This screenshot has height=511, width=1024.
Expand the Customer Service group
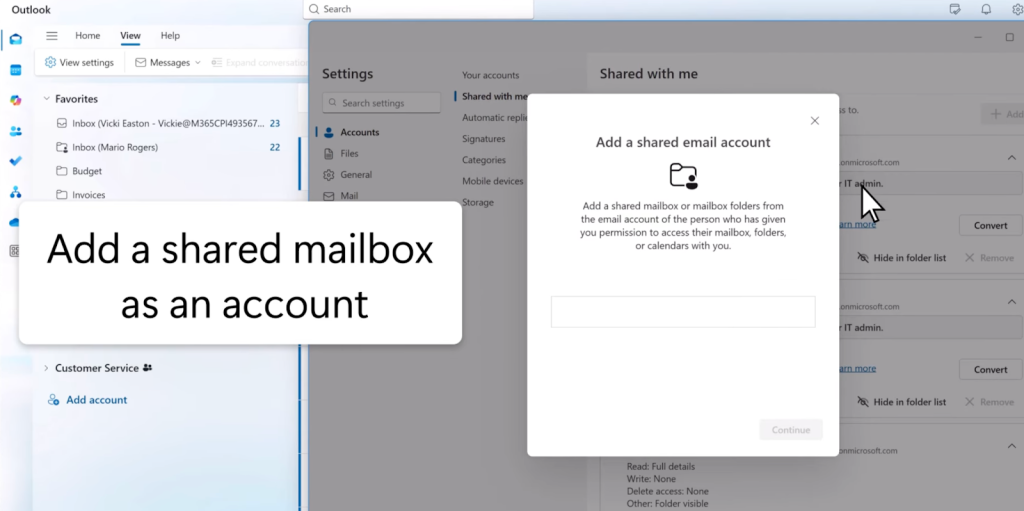point(46,368)
